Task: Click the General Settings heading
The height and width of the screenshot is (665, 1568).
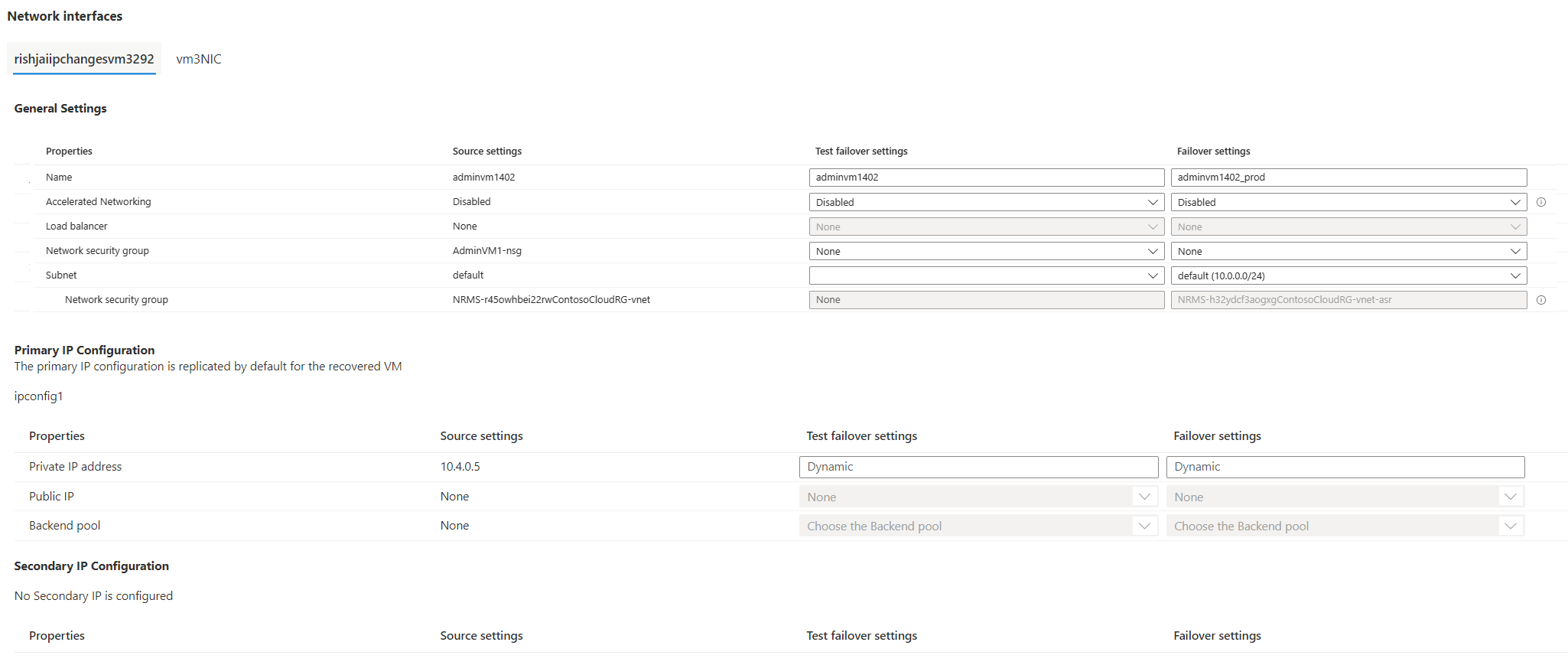Action: 60,109
